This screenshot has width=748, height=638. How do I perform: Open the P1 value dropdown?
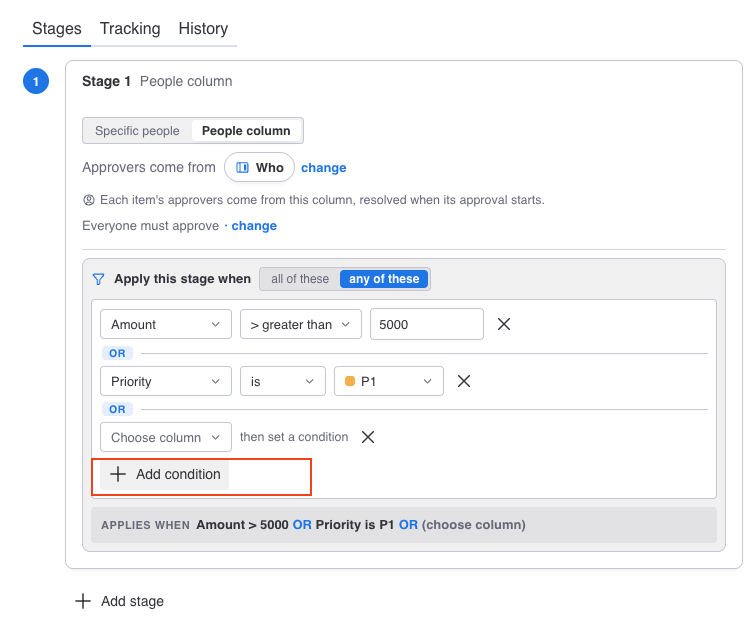point(389,381)
